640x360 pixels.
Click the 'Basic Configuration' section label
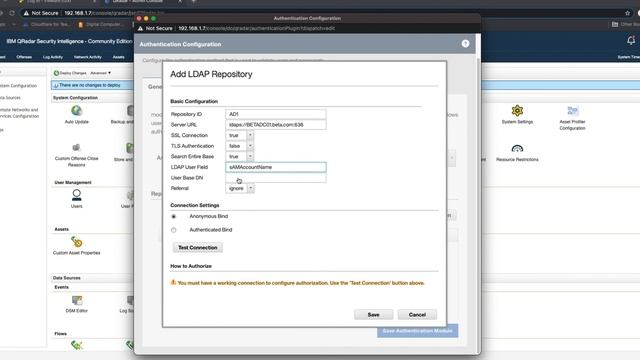(x=194, y=101)
